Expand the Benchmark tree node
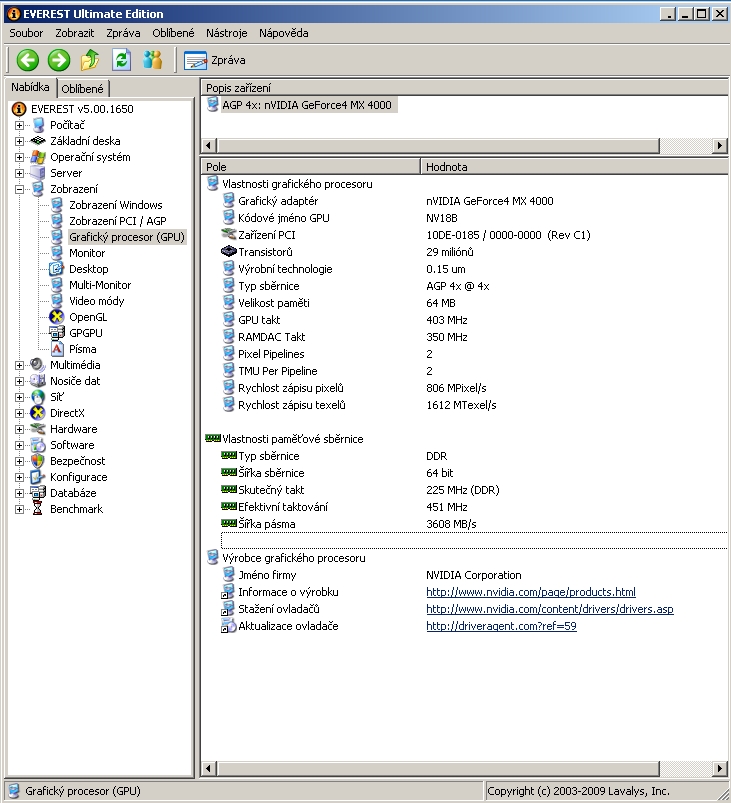 point(19,509)
